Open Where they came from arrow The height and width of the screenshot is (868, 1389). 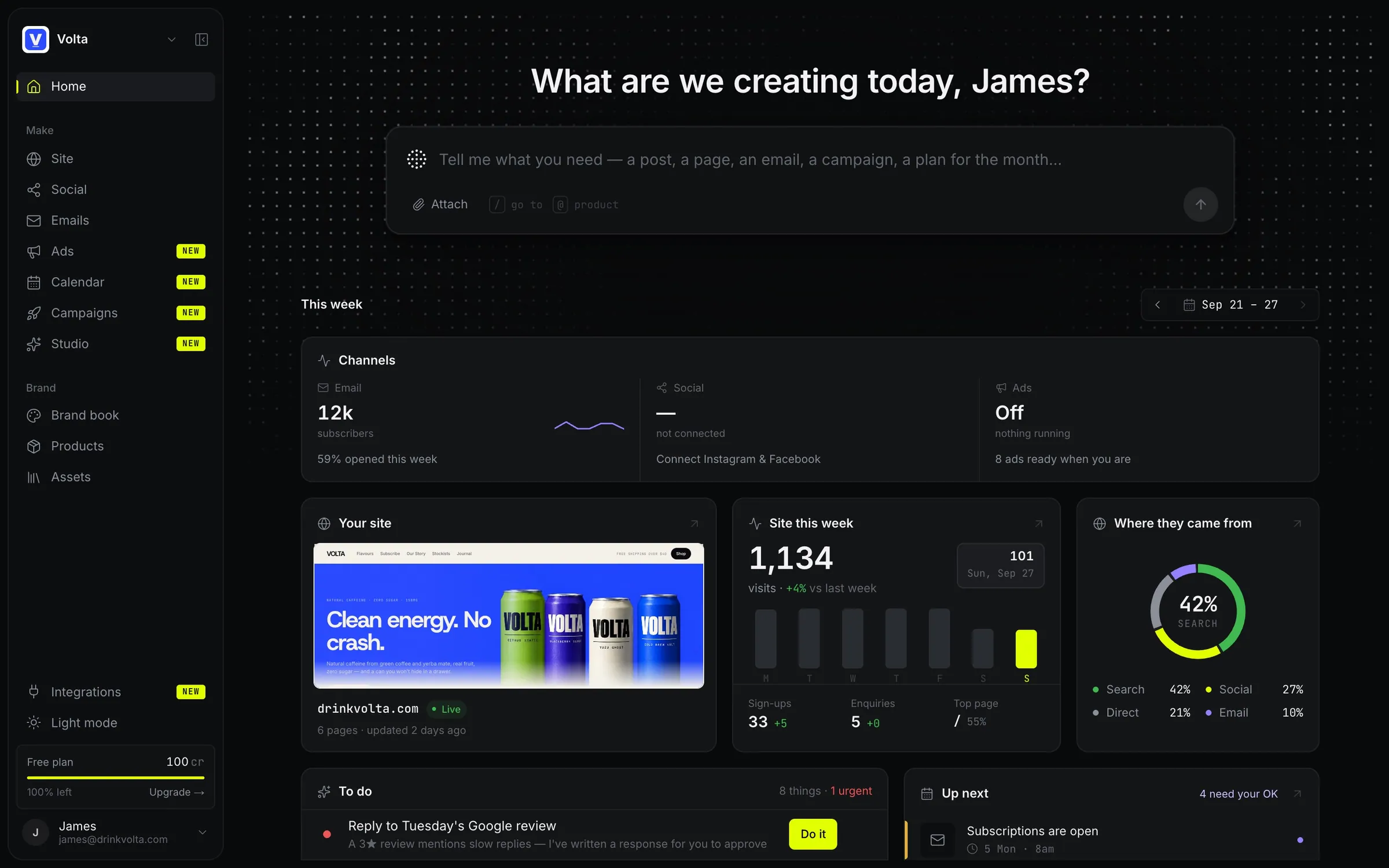coord(1298,524)
